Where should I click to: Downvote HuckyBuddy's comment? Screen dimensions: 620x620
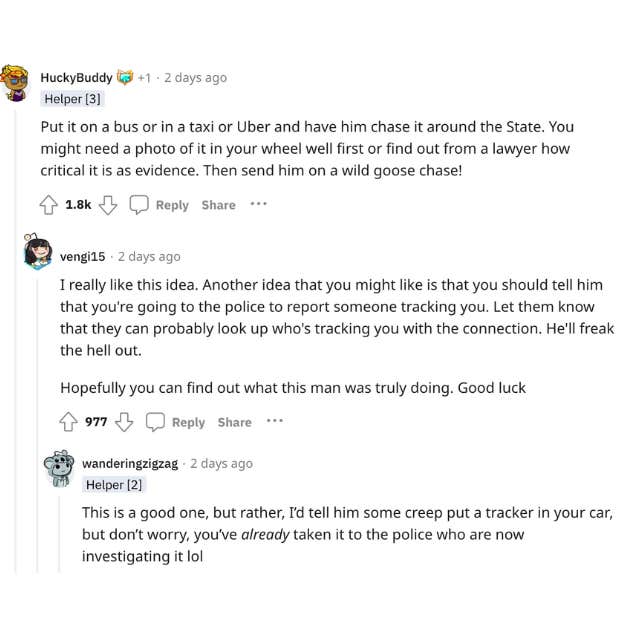pos(108,205)
